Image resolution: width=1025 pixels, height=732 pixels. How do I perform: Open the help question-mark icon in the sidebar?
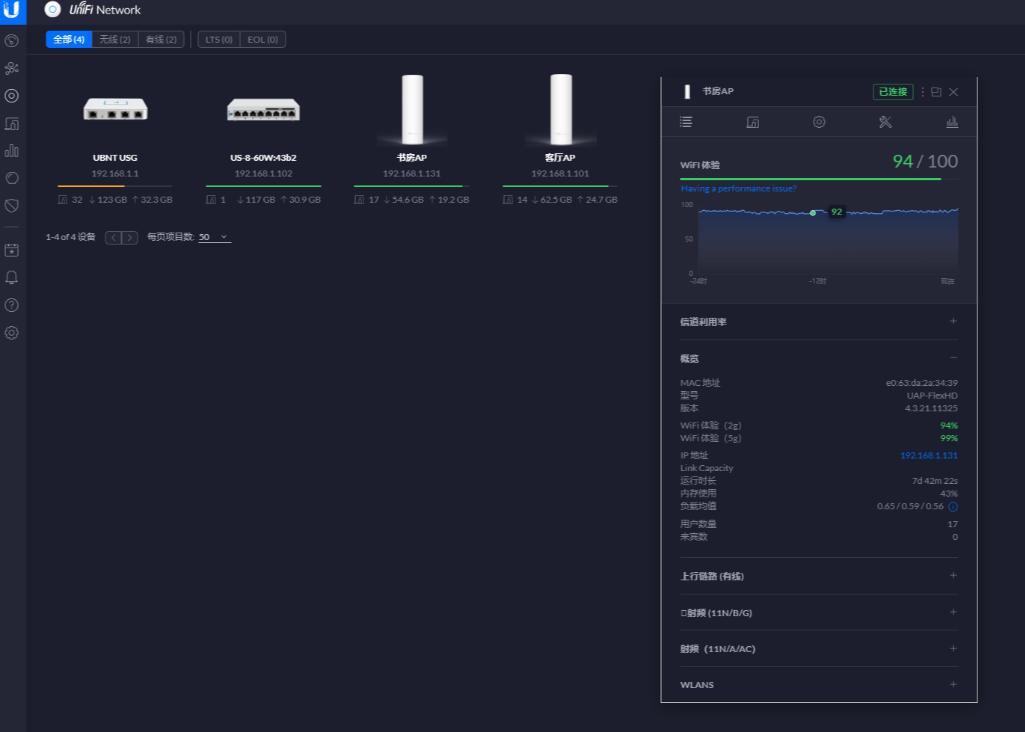[13, 306]
